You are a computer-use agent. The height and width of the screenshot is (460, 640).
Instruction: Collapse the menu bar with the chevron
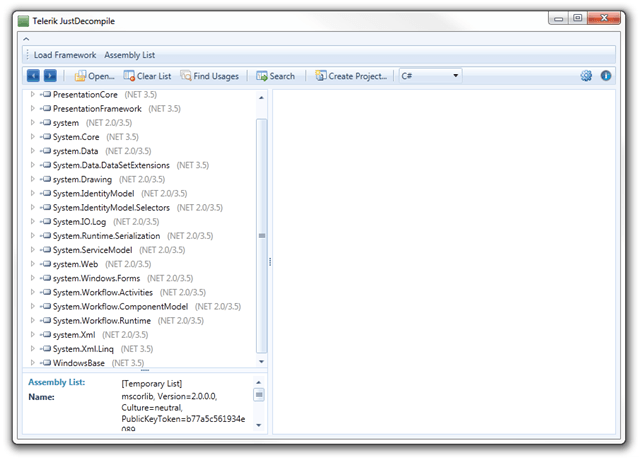(26, 39)
